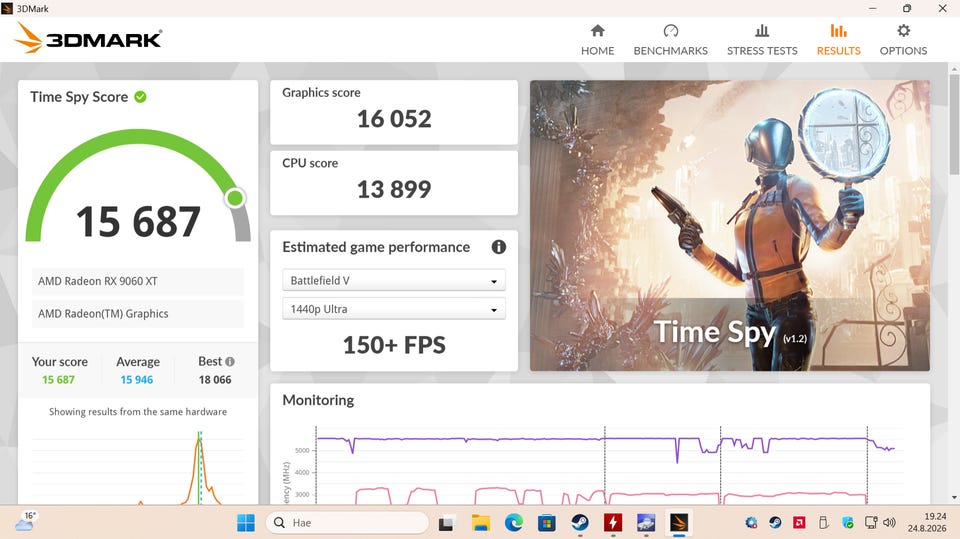The height and width of the screenshot is (539, 960).
Task: Click Your score value 15 687
Action: coord(58,380)
